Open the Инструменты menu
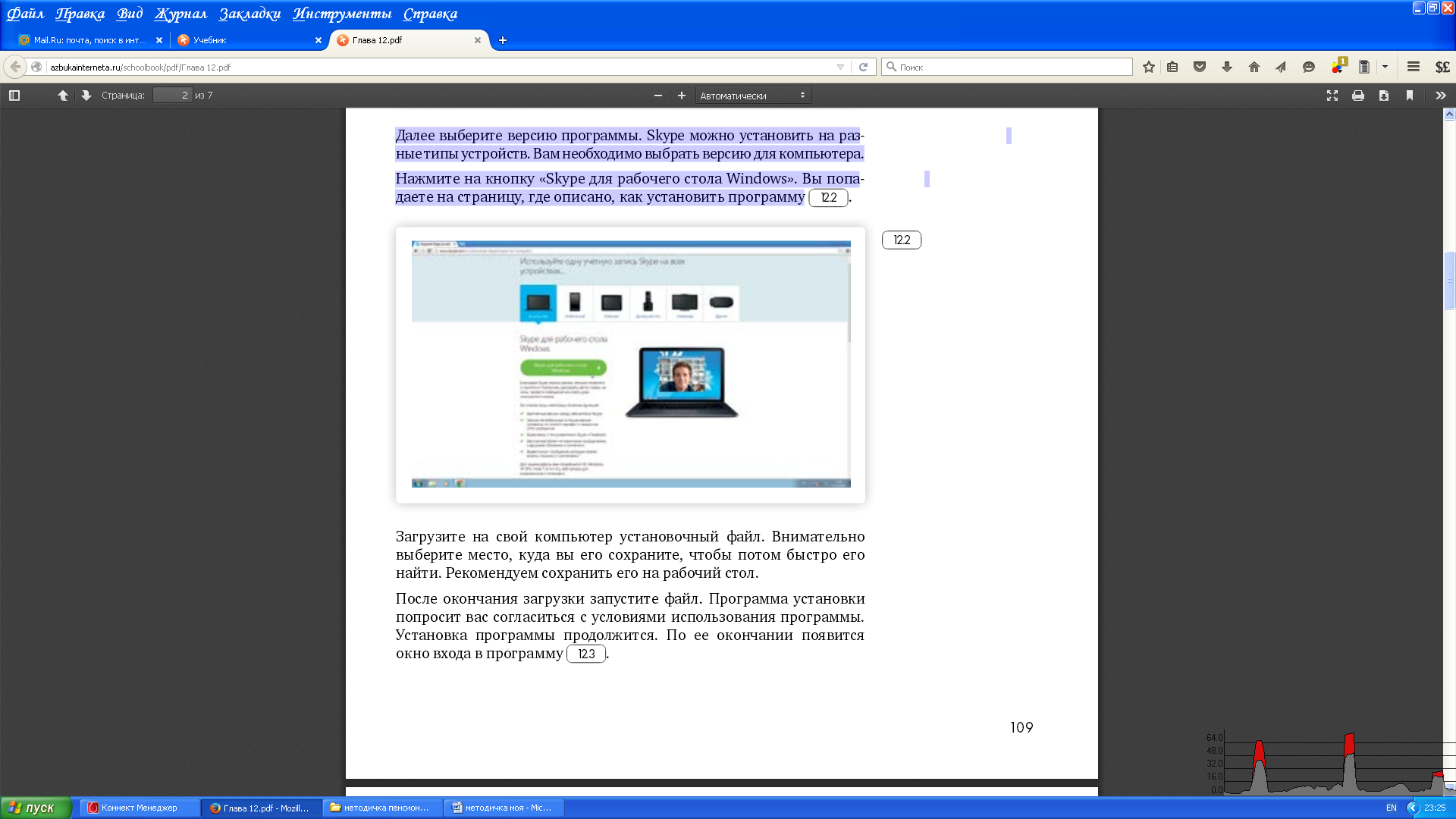This screenshot has width=1456, height=819. (342, 14)
